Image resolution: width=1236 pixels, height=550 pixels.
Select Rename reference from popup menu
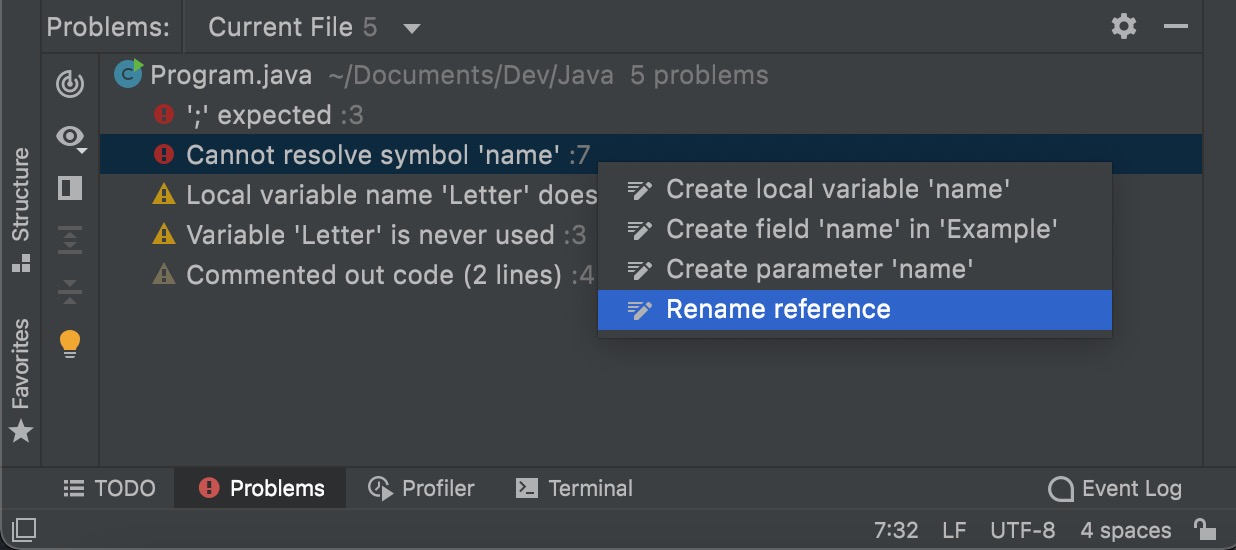click(778, 310)
